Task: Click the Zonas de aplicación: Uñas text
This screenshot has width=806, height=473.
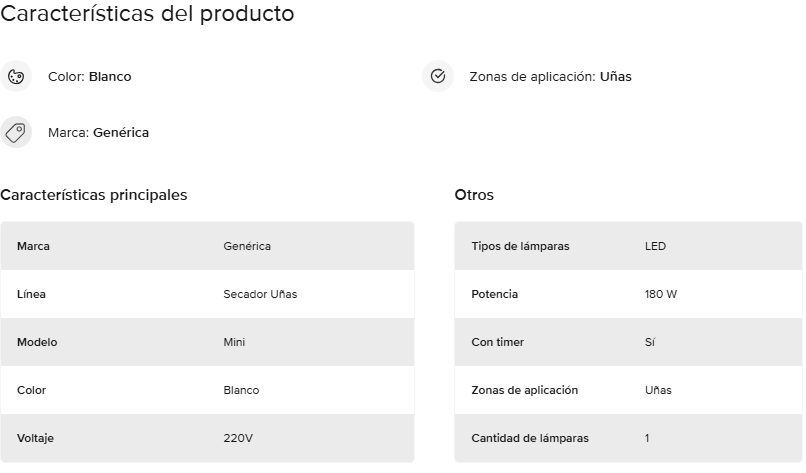Action: [x=551, y=77]
